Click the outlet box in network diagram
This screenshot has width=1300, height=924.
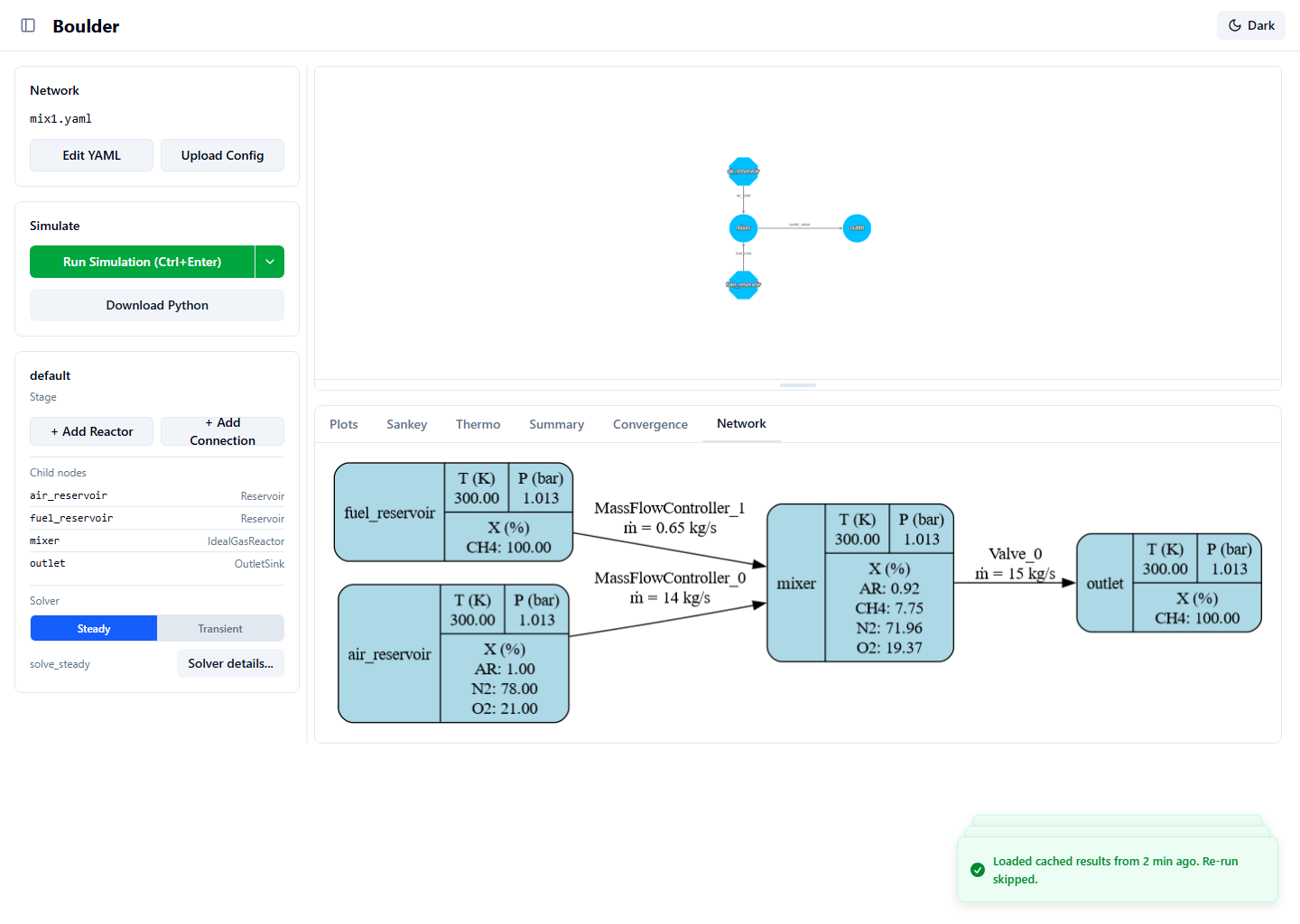[1169, 583]
